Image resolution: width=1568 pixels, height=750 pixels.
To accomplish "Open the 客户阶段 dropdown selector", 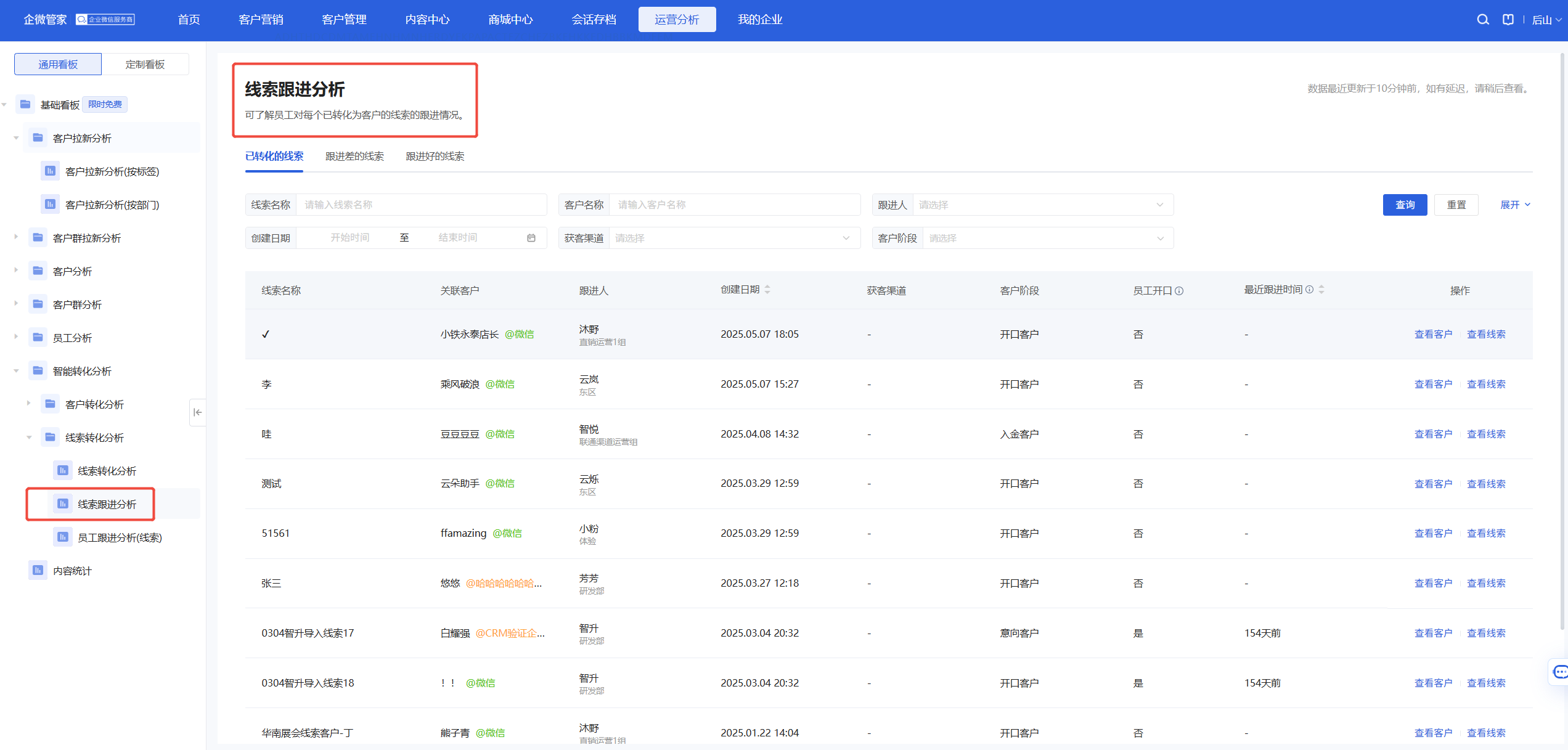I will [x=1048, y=238].
